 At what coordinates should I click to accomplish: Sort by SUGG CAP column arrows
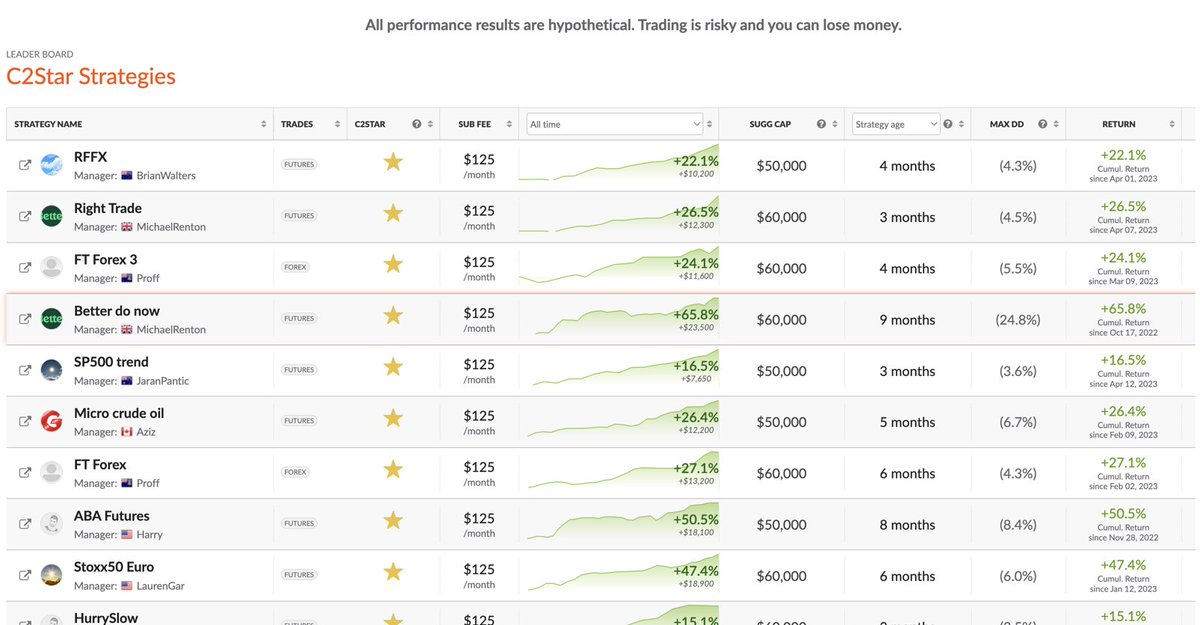[835, 124]
